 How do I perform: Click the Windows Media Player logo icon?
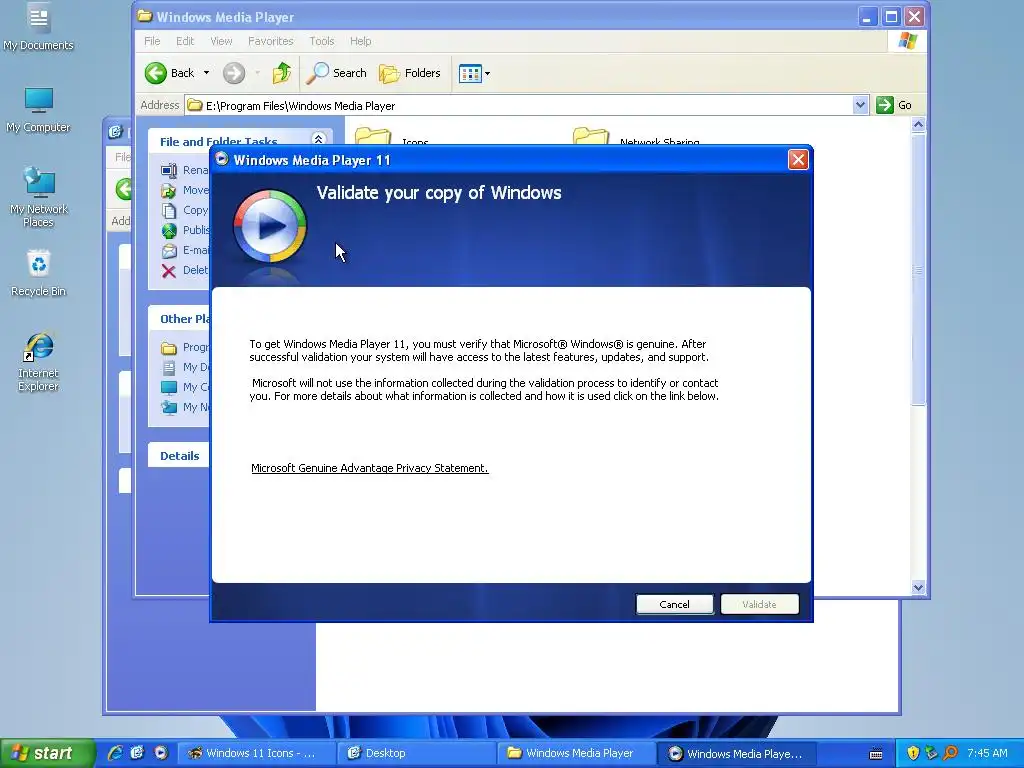coord(270,227)
